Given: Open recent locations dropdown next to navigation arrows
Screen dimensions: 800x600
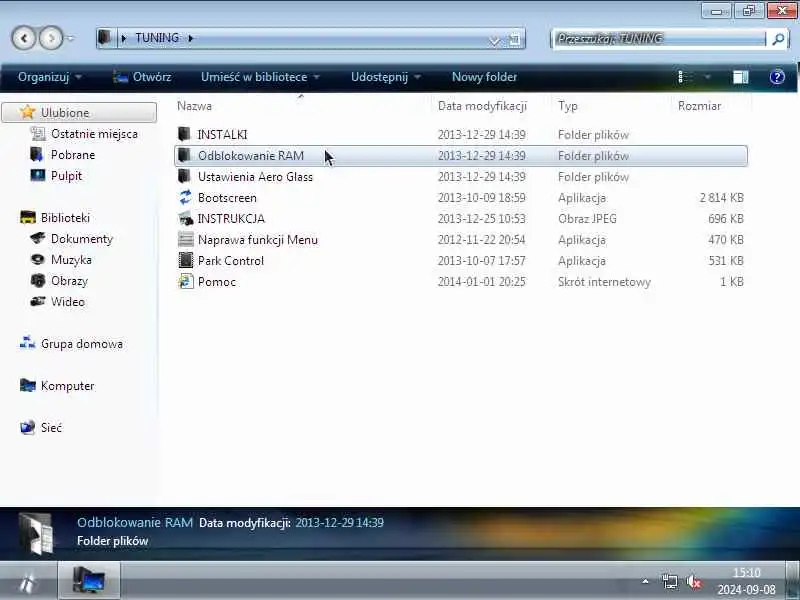Looking at the screenshot, I should point(70,38).
